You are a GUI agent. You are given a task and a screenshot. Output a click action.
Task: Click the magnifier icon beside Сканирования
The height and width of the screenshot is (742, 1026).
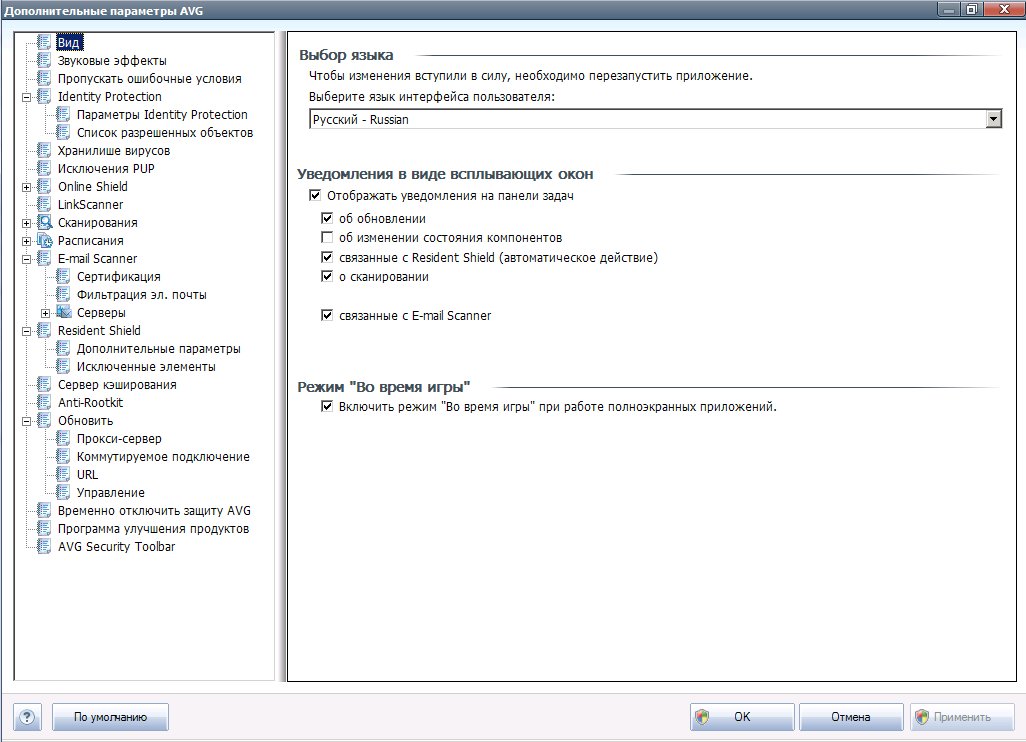pyautogui.click(x=44, y=222)
